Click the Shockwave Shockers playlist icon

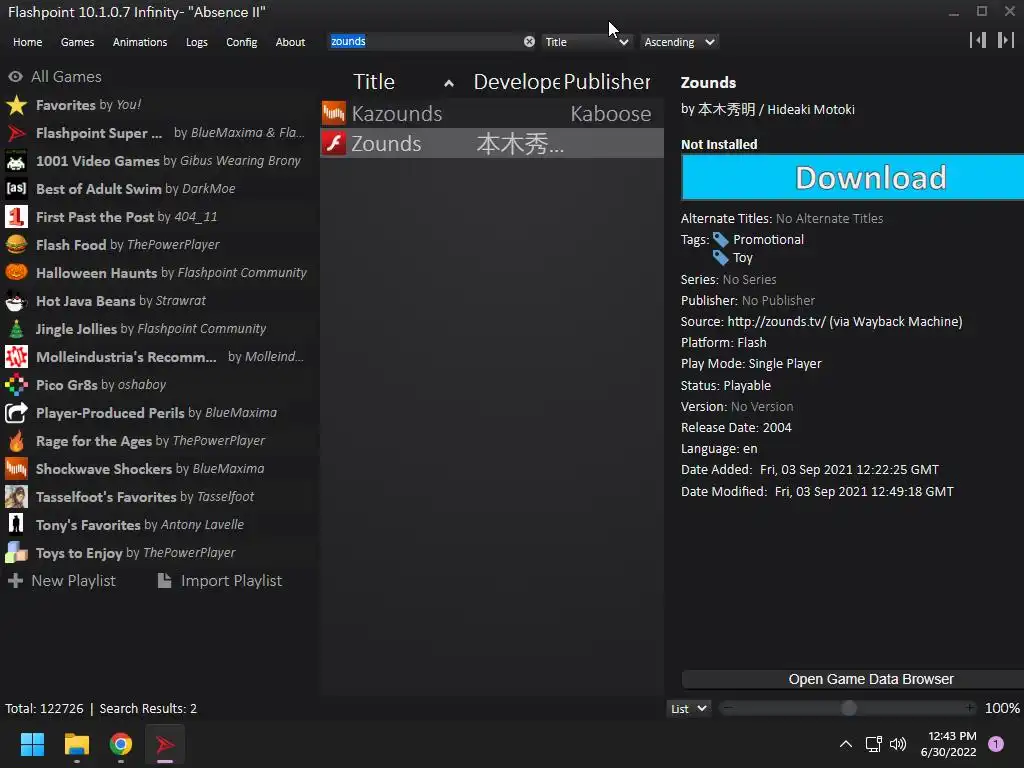tap(16, 469)
